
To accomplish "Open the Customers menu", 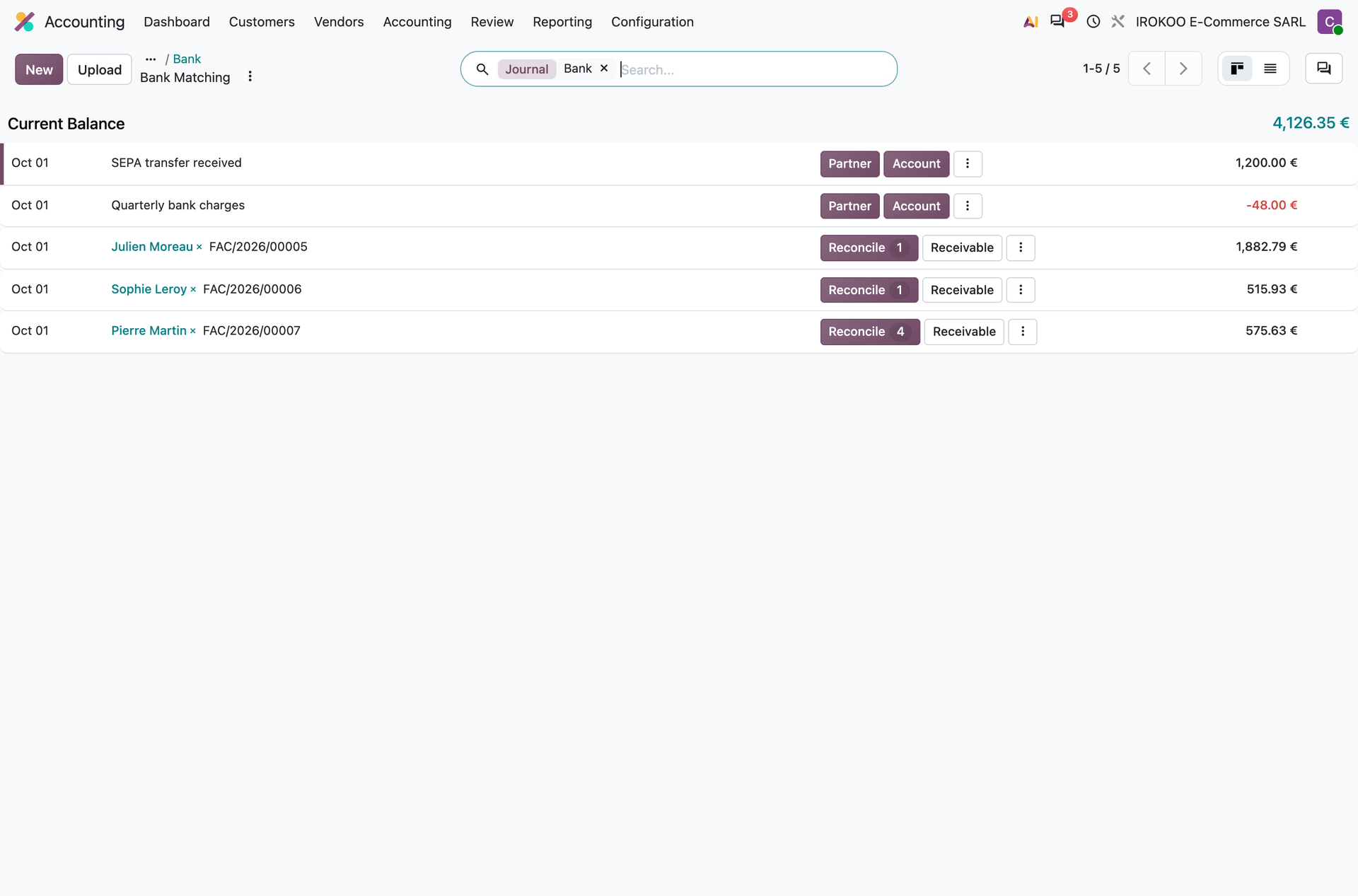I will [x=262, y=22].
